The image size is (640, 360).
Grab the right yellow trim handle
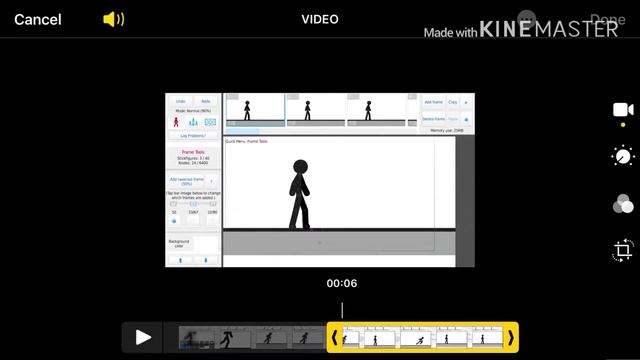[511, 338]
